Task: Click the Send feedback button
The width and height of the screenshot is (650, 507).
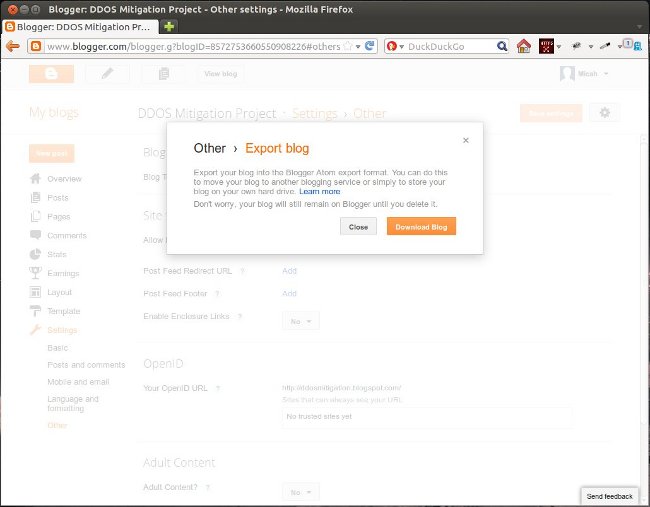Action: click(x=609, y=496)
